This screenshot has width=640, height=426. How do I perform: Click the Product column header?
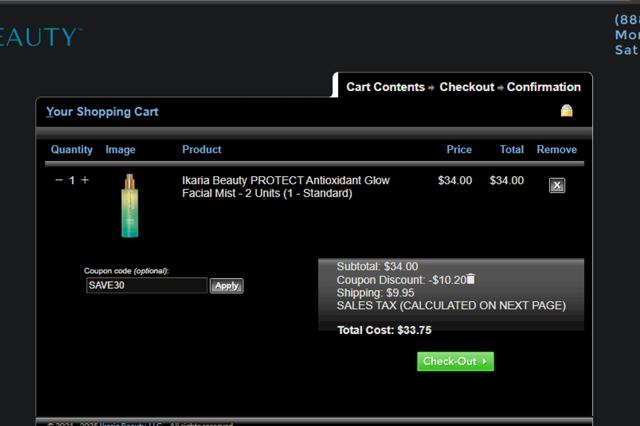[202, 149]
